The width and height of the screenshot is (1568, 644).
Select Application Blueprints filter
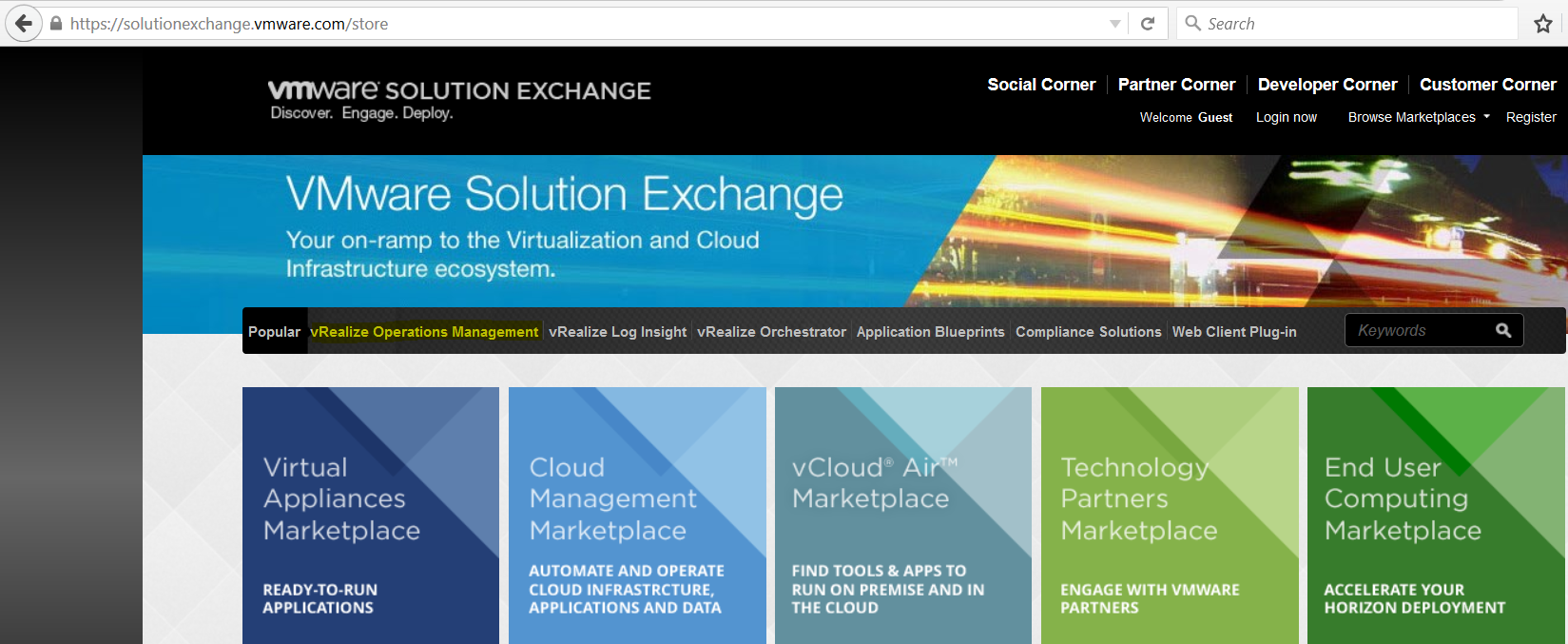click(x=930, y=332)
